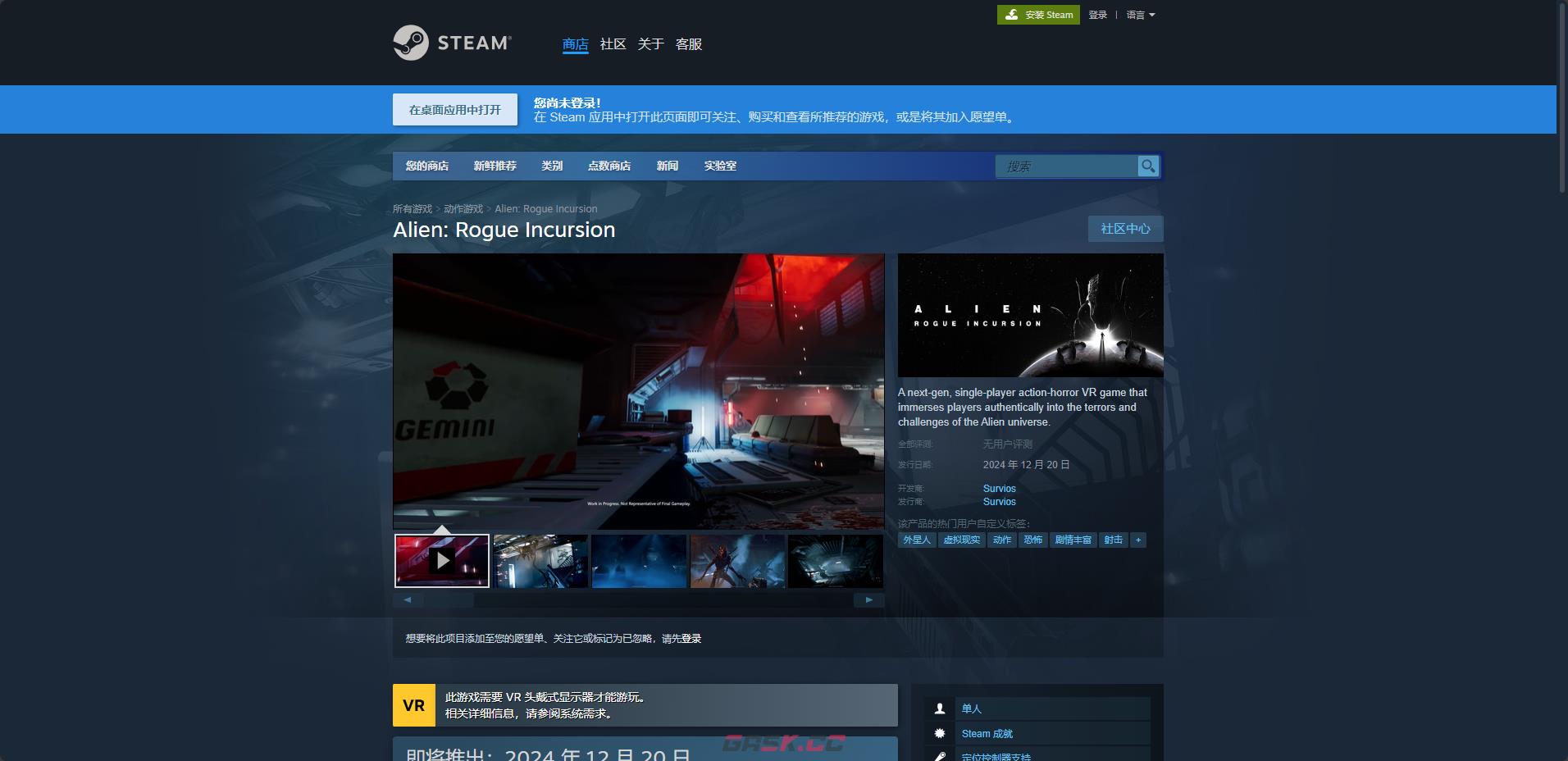Expand the 类别 categories menu

point(552,166)
